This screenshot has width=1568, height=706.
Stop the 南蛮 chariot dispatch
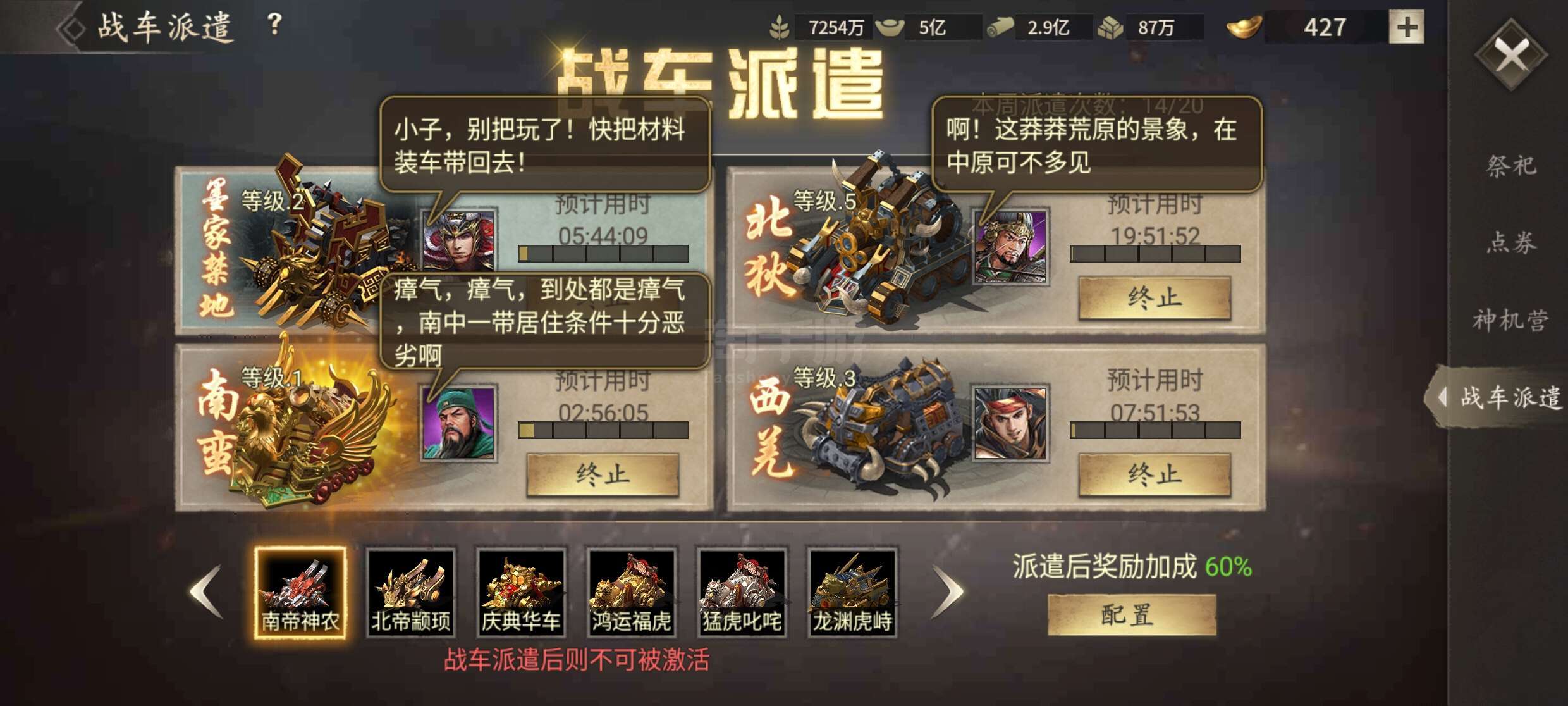click(603, 474)
